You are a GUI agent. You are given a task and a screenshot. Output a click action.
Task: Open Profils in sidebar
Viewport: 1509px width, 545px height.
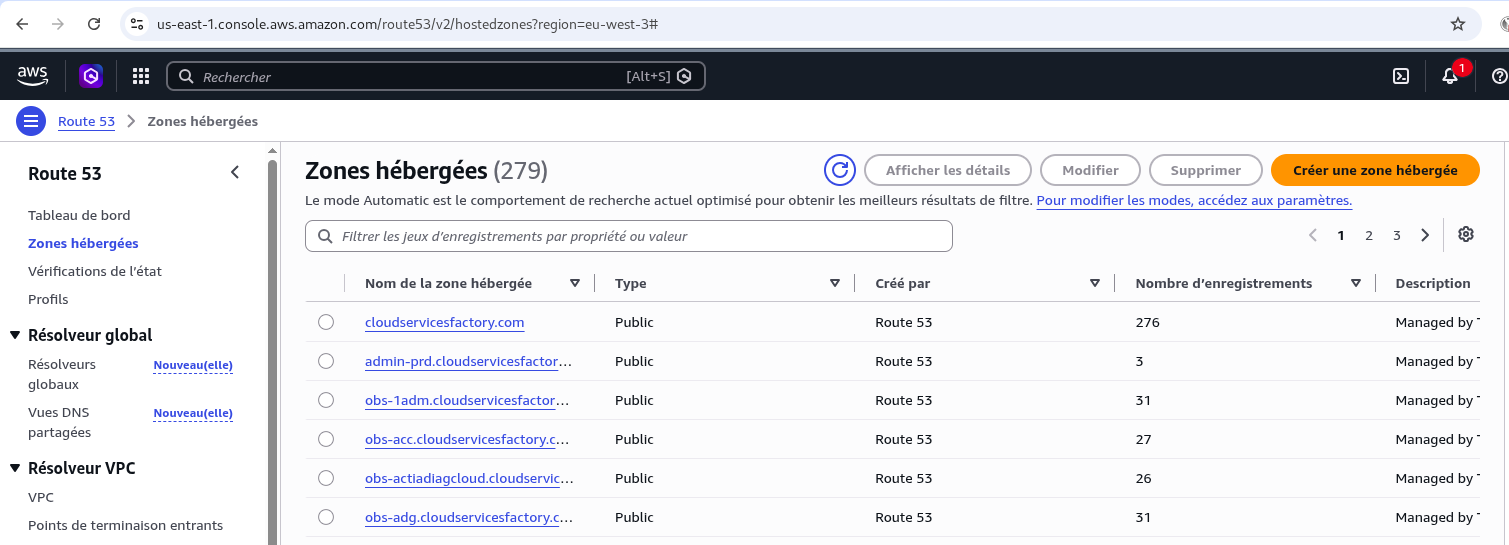pyautogui.click(x=48, y=299)
